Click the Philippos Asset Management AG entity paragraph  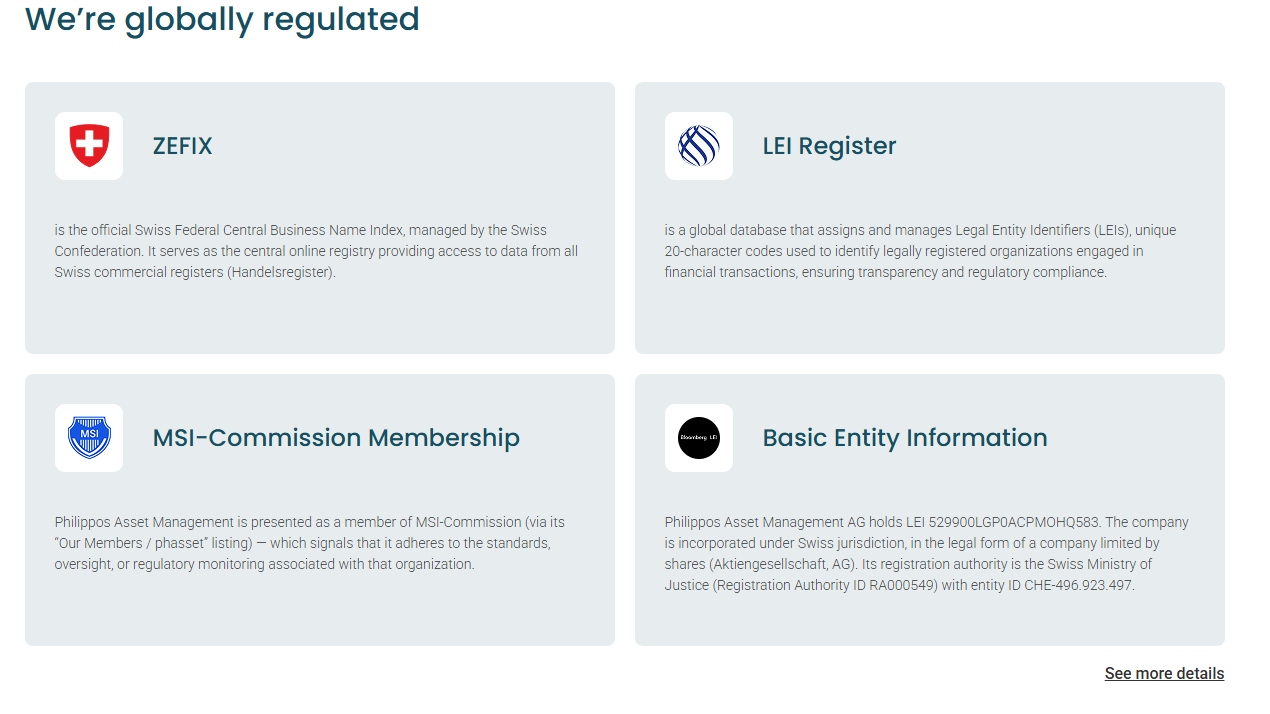926,553
